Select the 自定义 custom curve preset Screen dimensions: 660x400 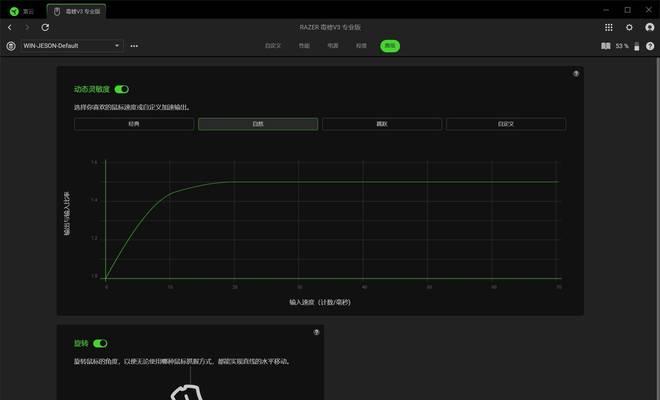click(x=506, y=124)
